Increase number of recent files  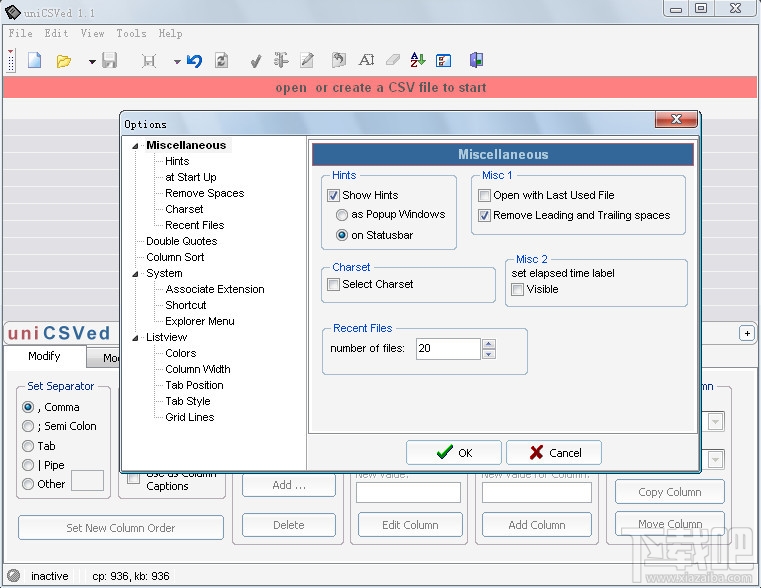pos(489,344)
